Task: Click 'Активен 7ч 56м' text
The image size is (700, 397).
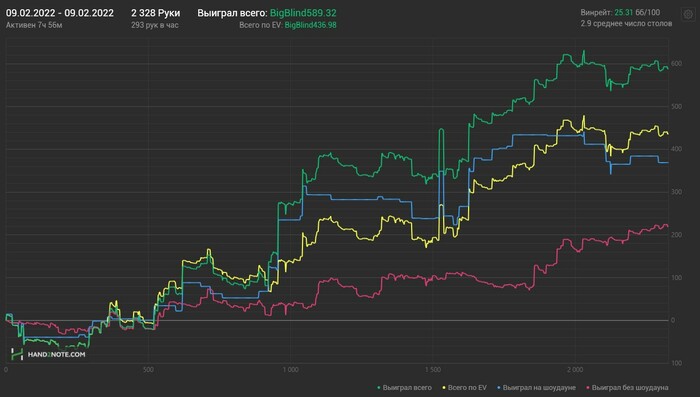Action: coord(34,25)
